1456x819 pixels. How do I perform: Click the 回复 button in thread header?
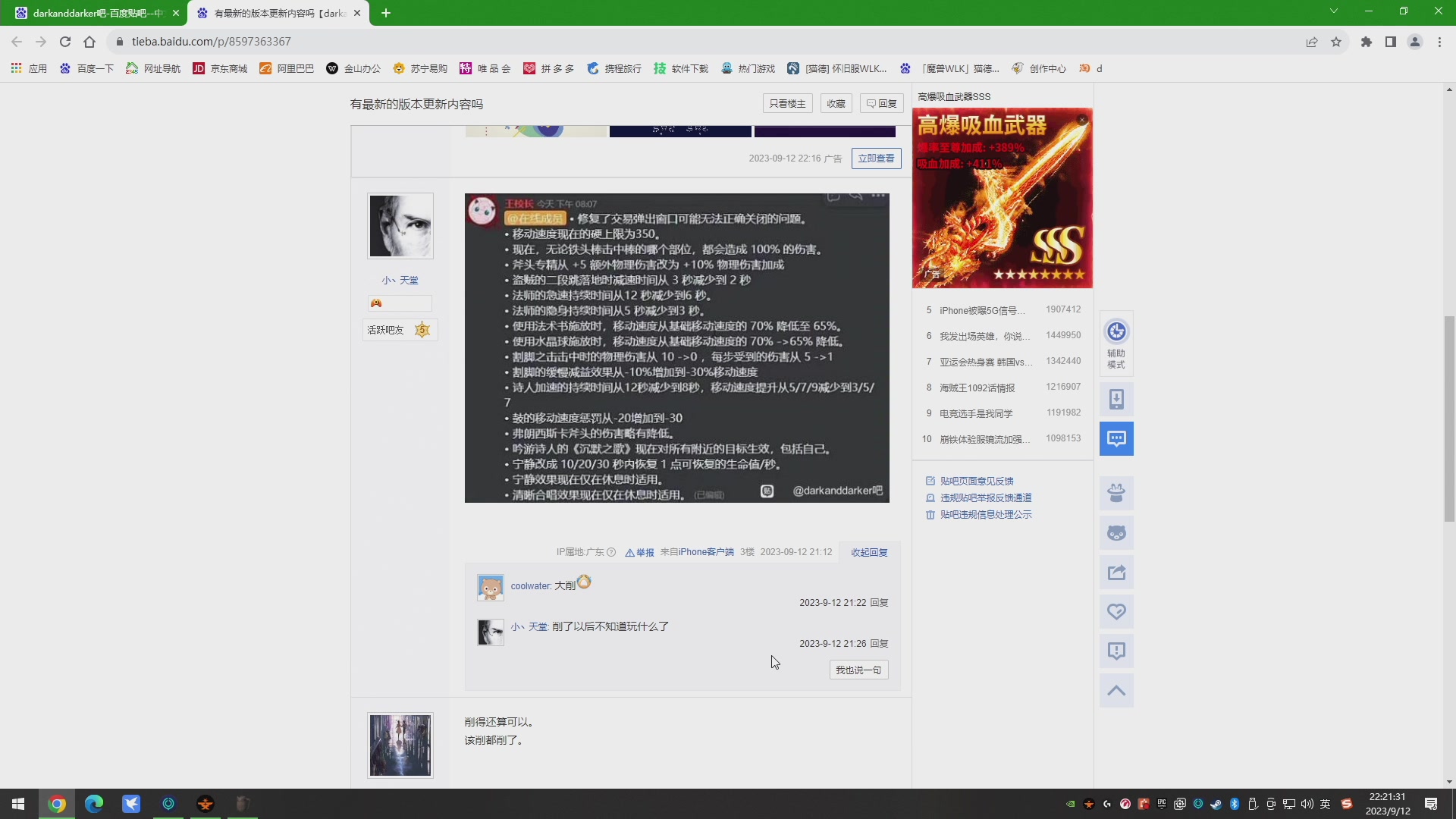[881, 104]
